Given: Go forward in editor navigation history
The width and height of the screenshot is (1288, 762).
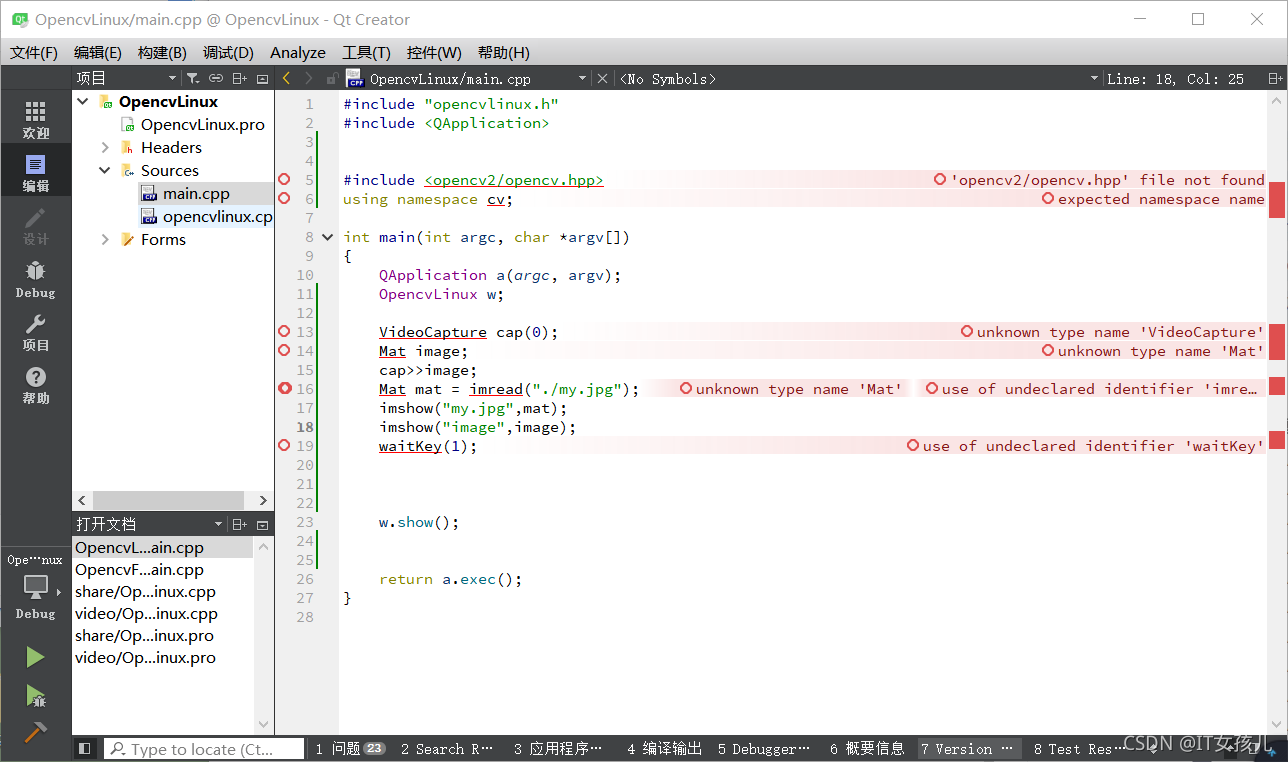Looking at the screenshot, I should tap(308, 78).
